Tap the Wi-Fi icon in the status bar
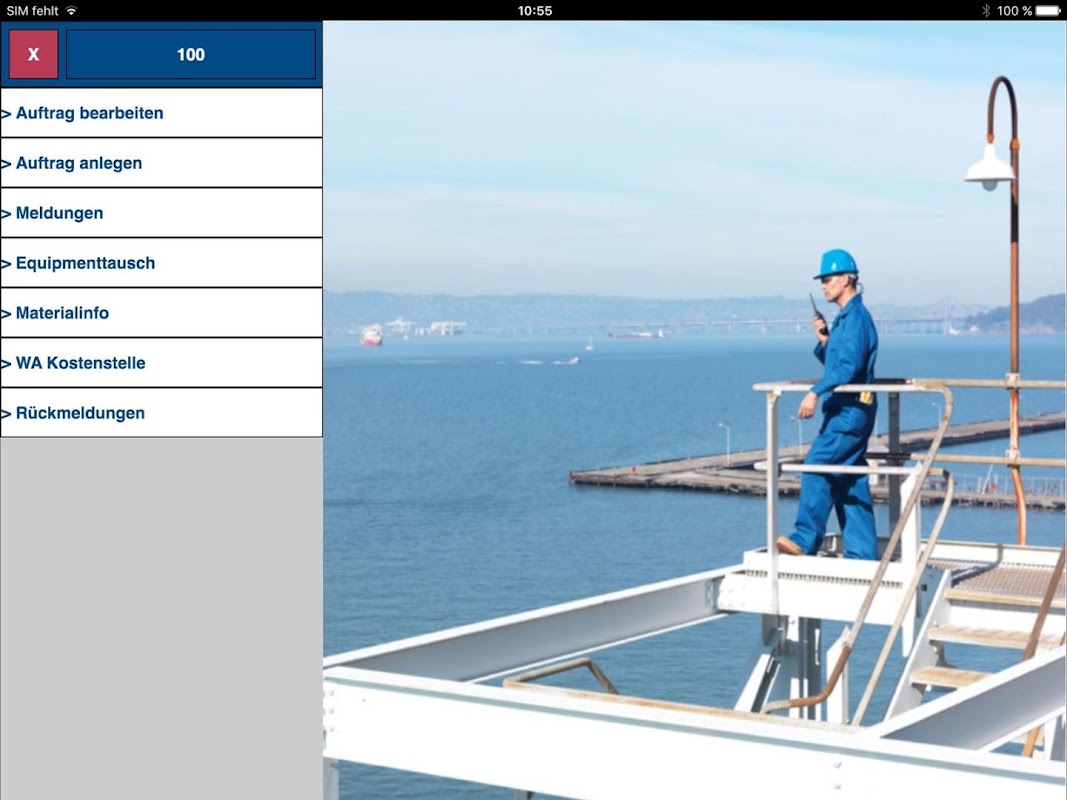 pos(71,10)
